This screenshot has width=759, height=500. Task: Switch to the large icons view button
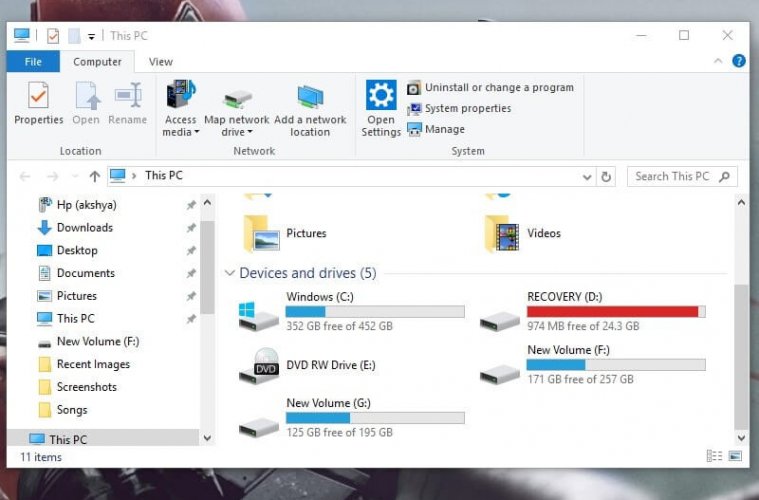735,456
